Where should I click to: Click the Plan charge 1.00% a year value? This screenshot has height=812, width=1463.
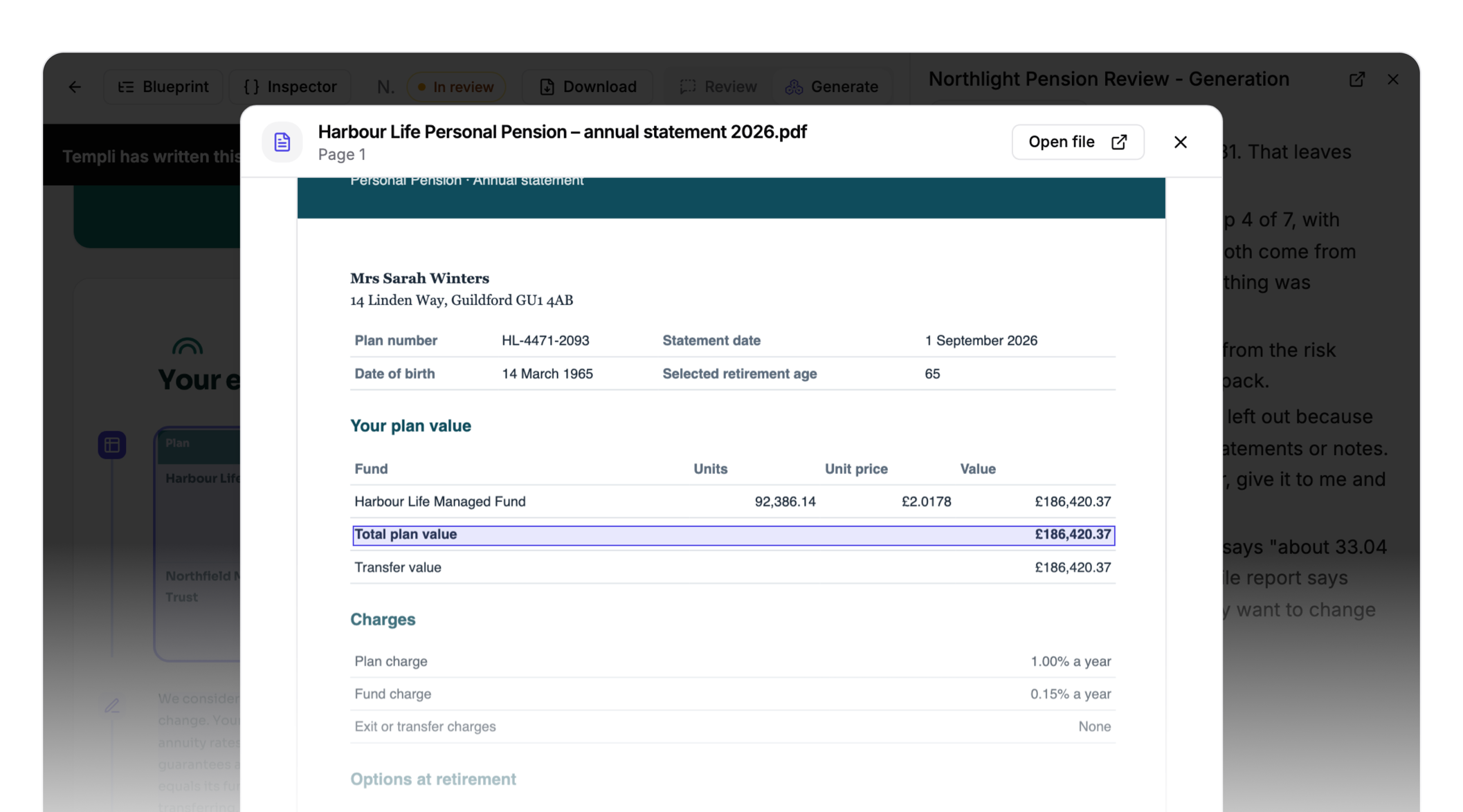pos(1070,662)
